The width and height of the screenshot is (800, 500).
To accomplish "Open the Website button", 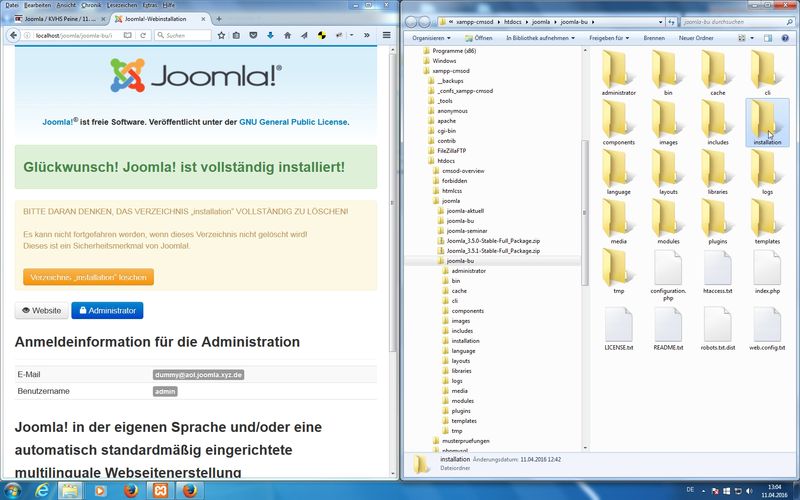I will 41,310.
